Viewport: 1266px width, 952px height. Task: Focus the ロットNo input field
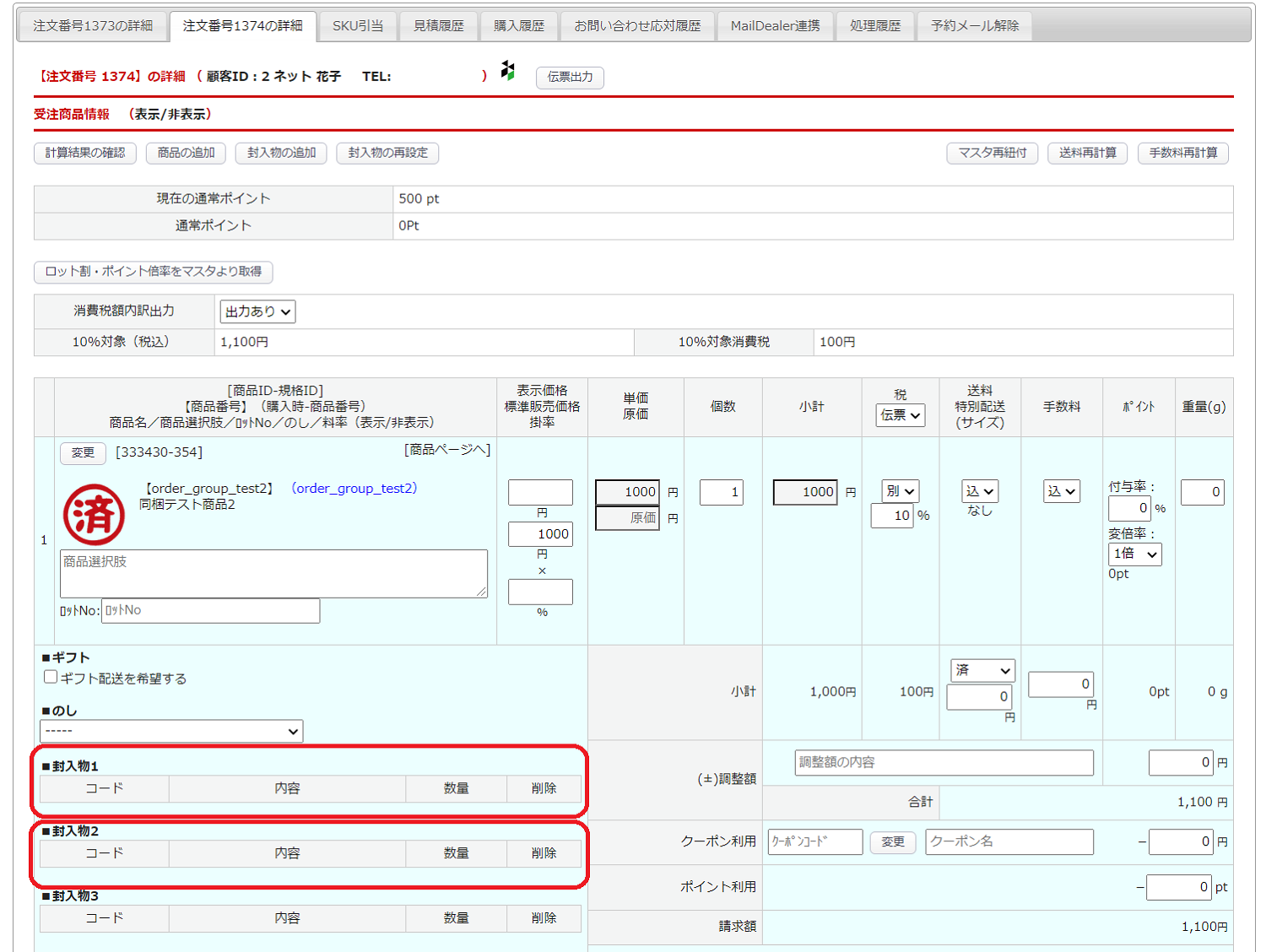click(210, 610)
